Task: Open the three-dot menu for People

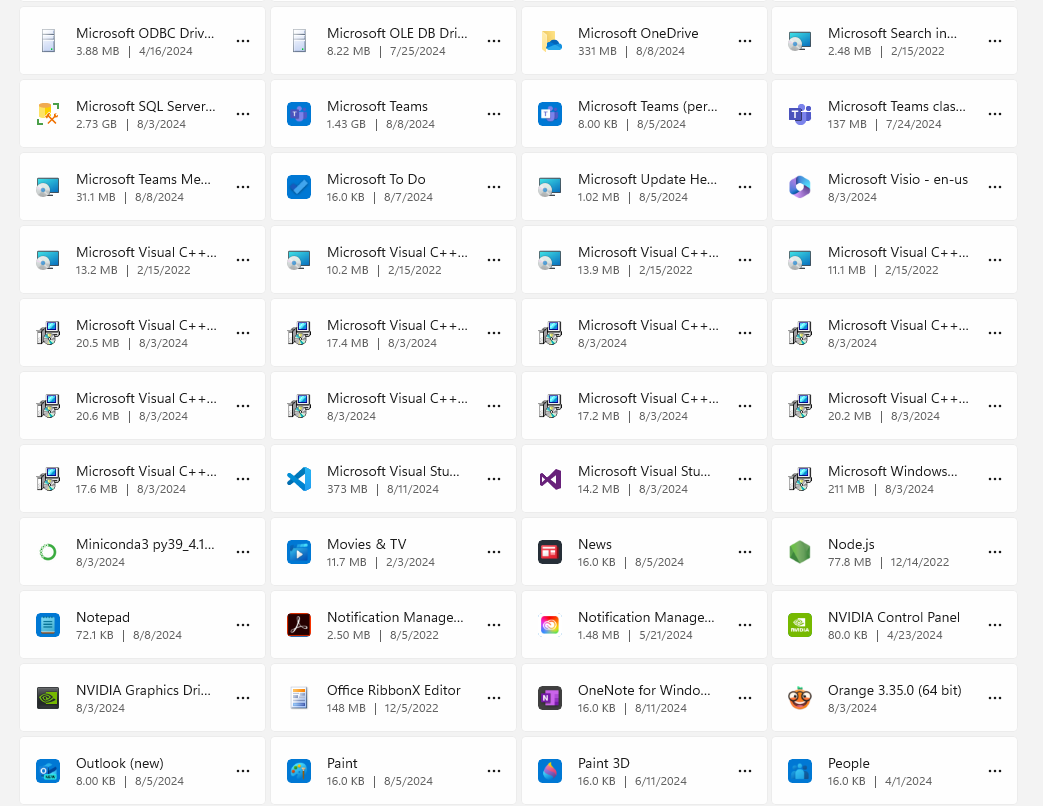Action: click(994, 771)
